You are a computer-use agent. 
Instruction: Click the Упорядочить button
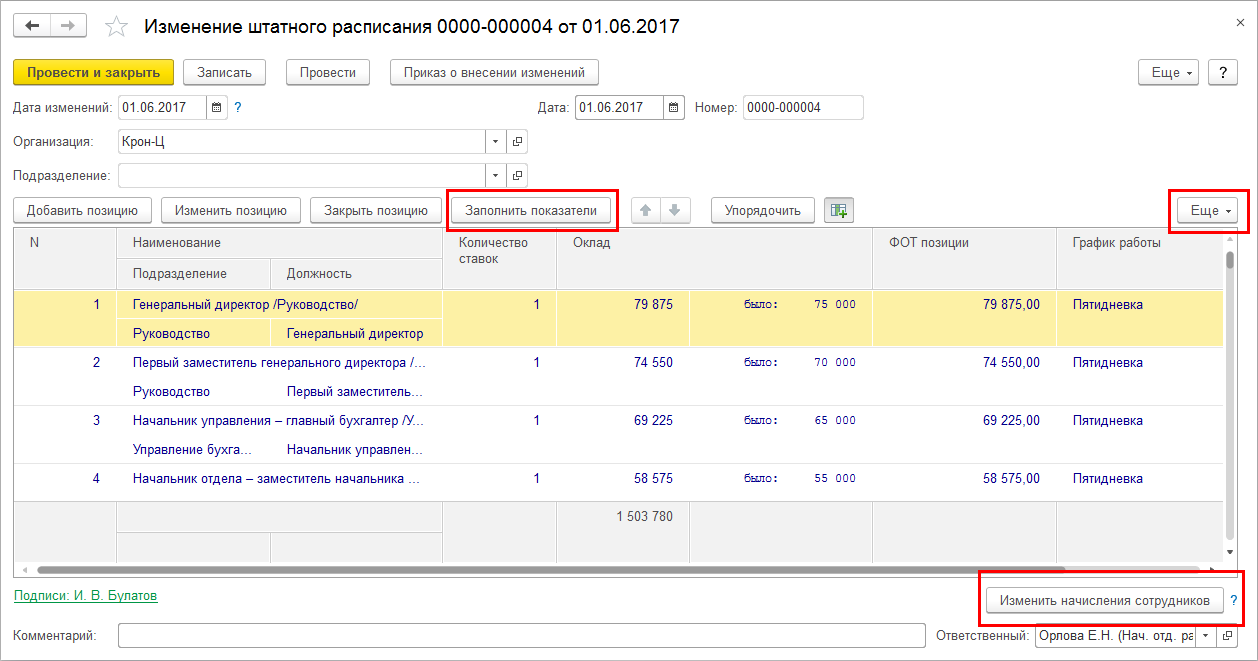[763, 210]
